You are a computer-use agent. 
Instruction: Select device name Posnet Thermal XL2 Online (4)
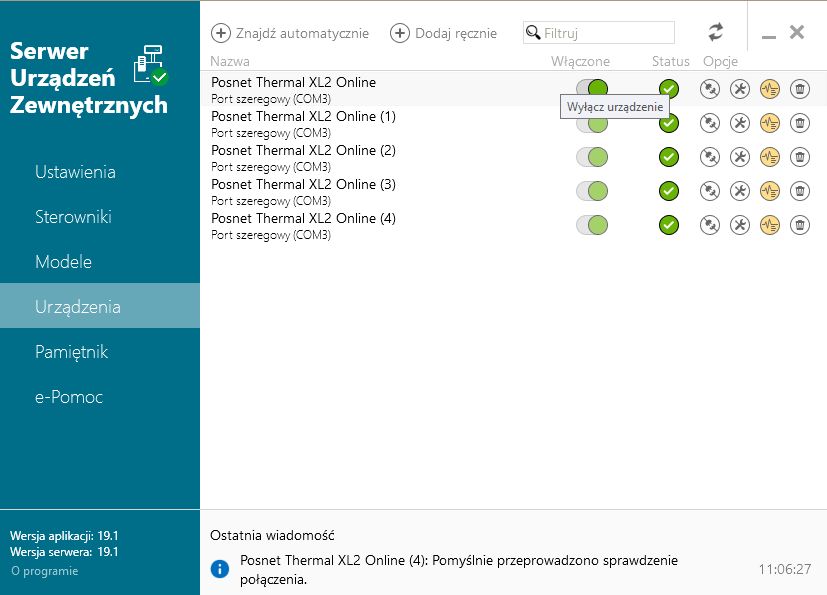303,218
